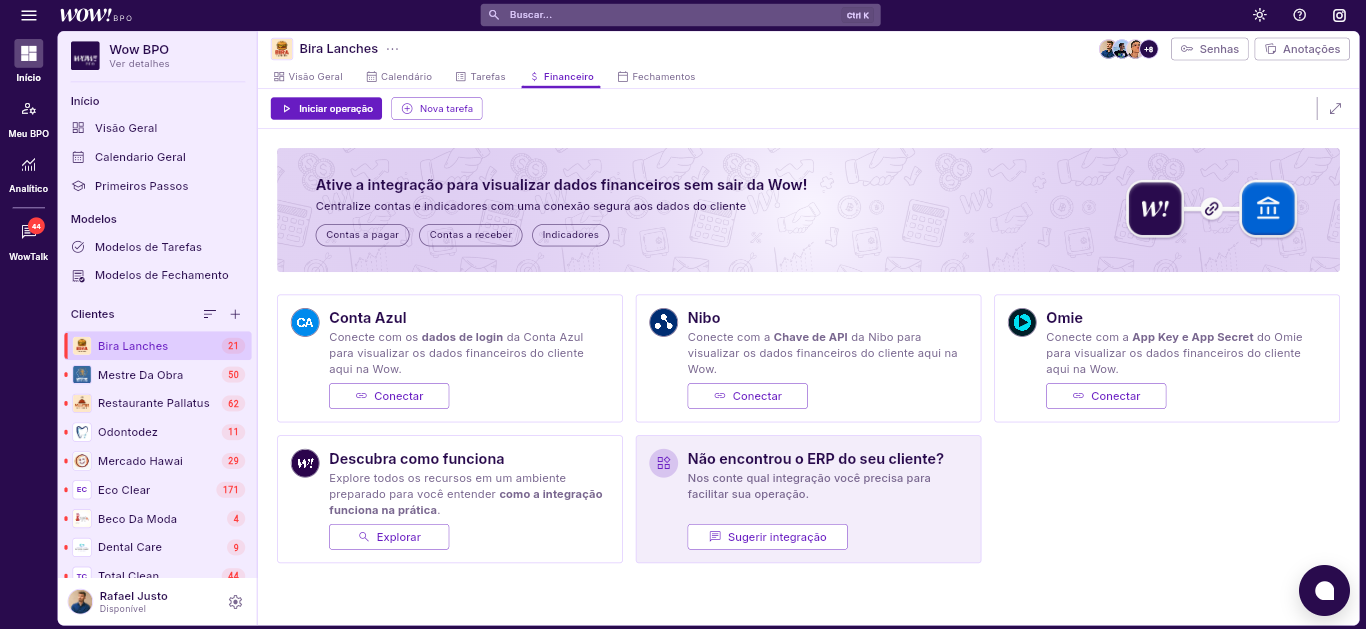Select client Dental Care
Screen dimensions: 1366x629
pyautogui.click(x=158, y=547)
